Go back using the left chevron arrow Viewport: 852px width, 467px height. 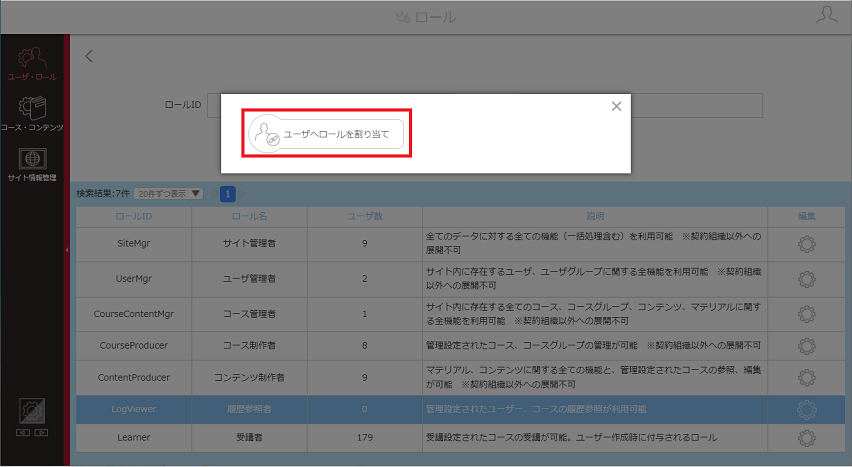89,56
